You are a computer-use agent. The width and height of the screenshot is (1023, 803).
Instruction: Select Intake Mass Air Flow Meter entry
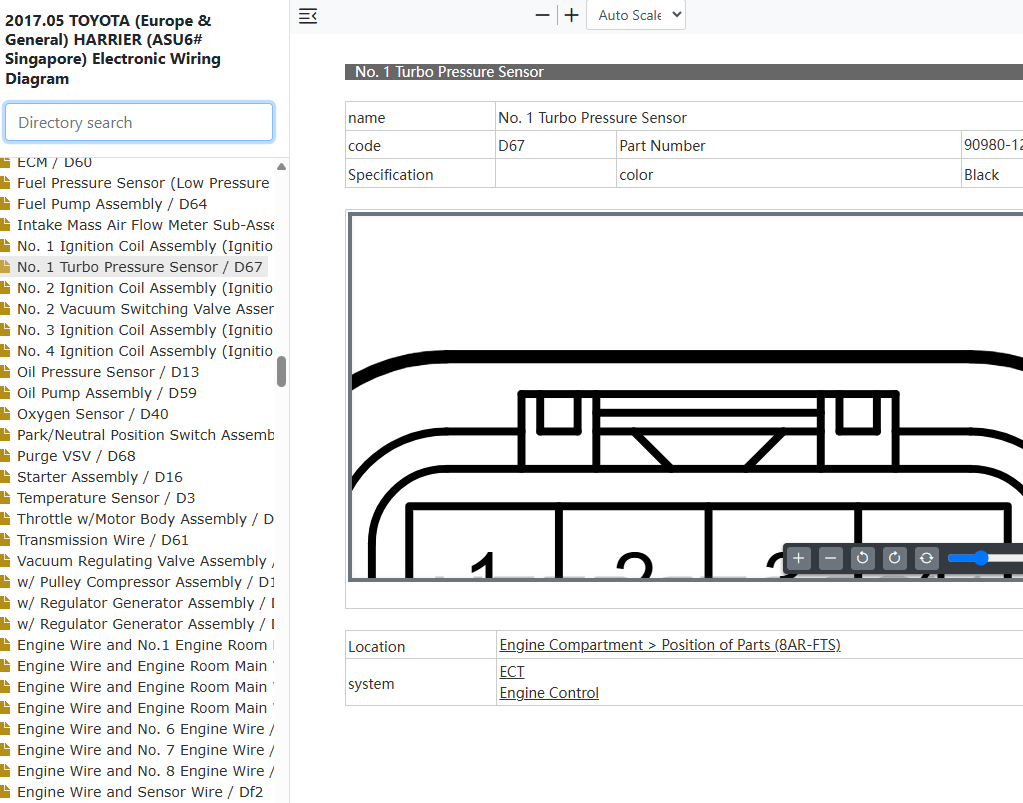coord(145,225)
